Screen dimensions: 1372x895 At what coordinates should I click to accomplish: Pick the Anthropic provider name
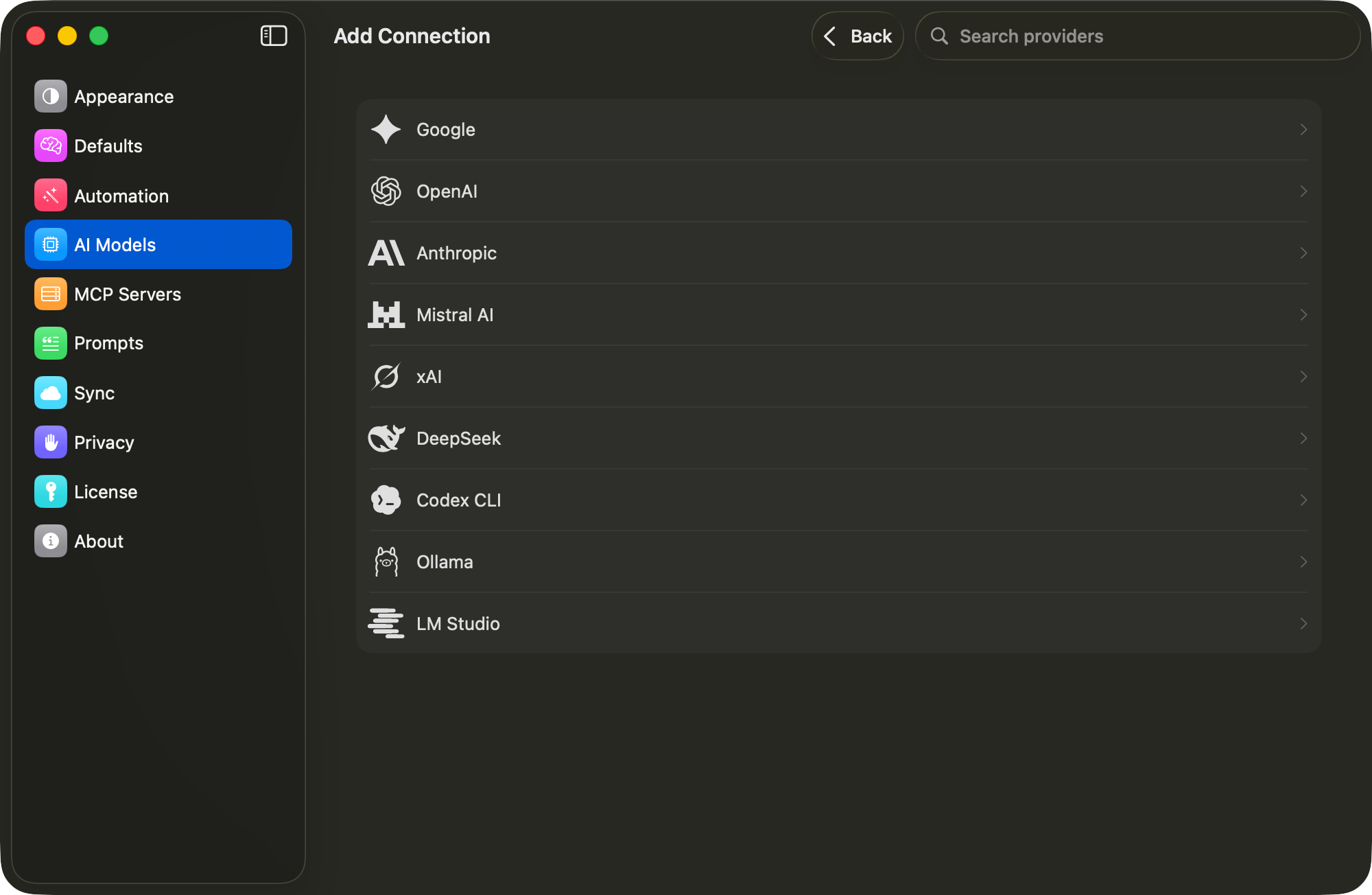[x=456, y=253]
